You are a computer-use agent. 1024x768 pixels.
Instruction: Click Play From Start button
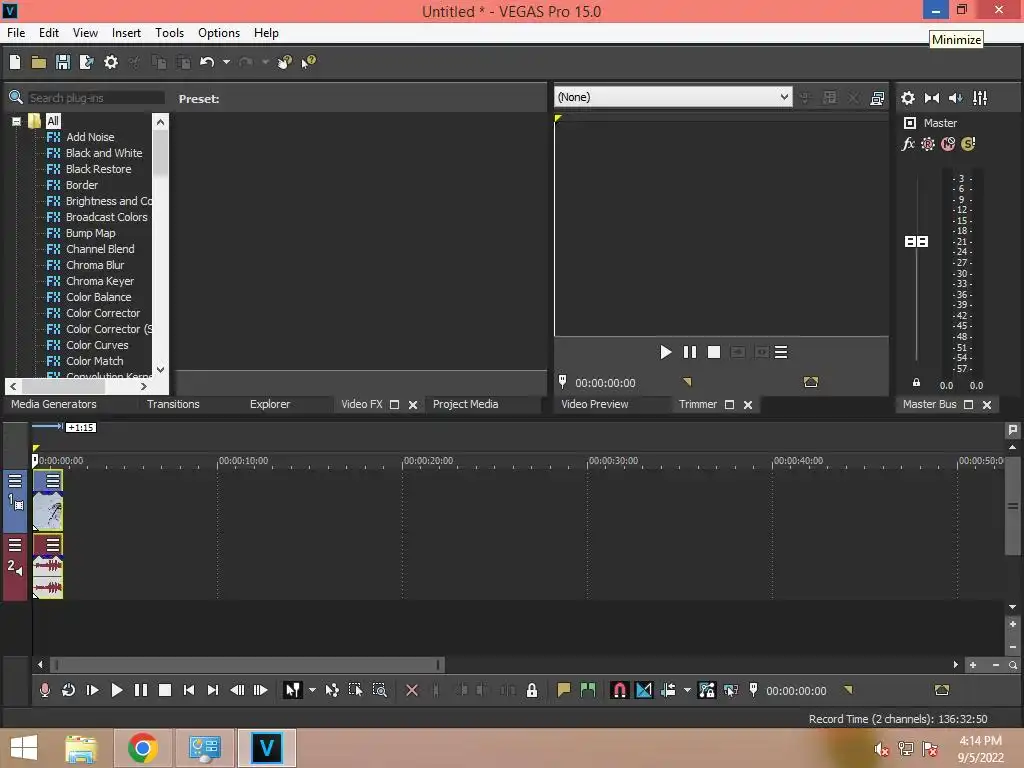coord(92,690)
